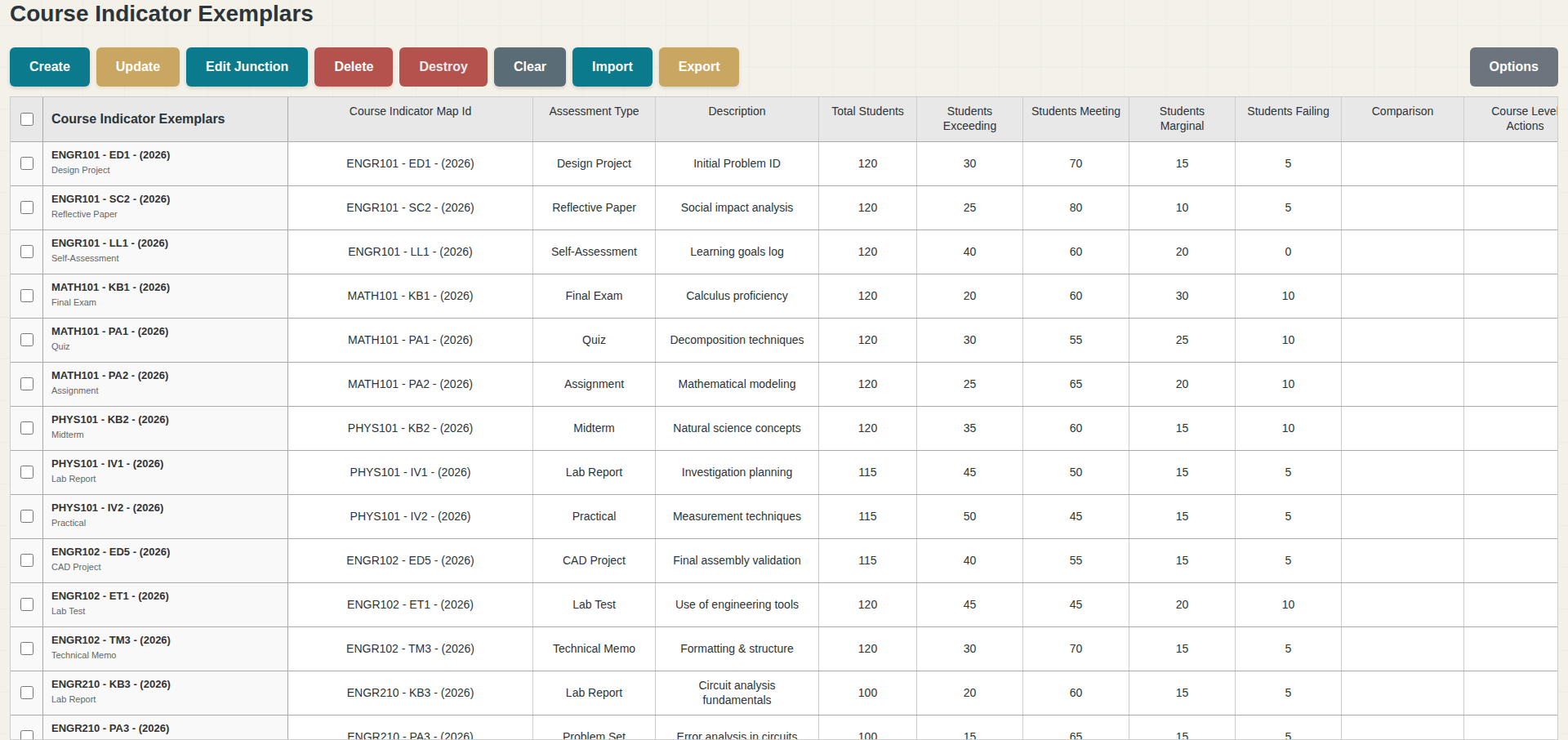The height and width of the screenshot is (740, 1568).
Task: Click the Create button
Action: click(49, 66)
